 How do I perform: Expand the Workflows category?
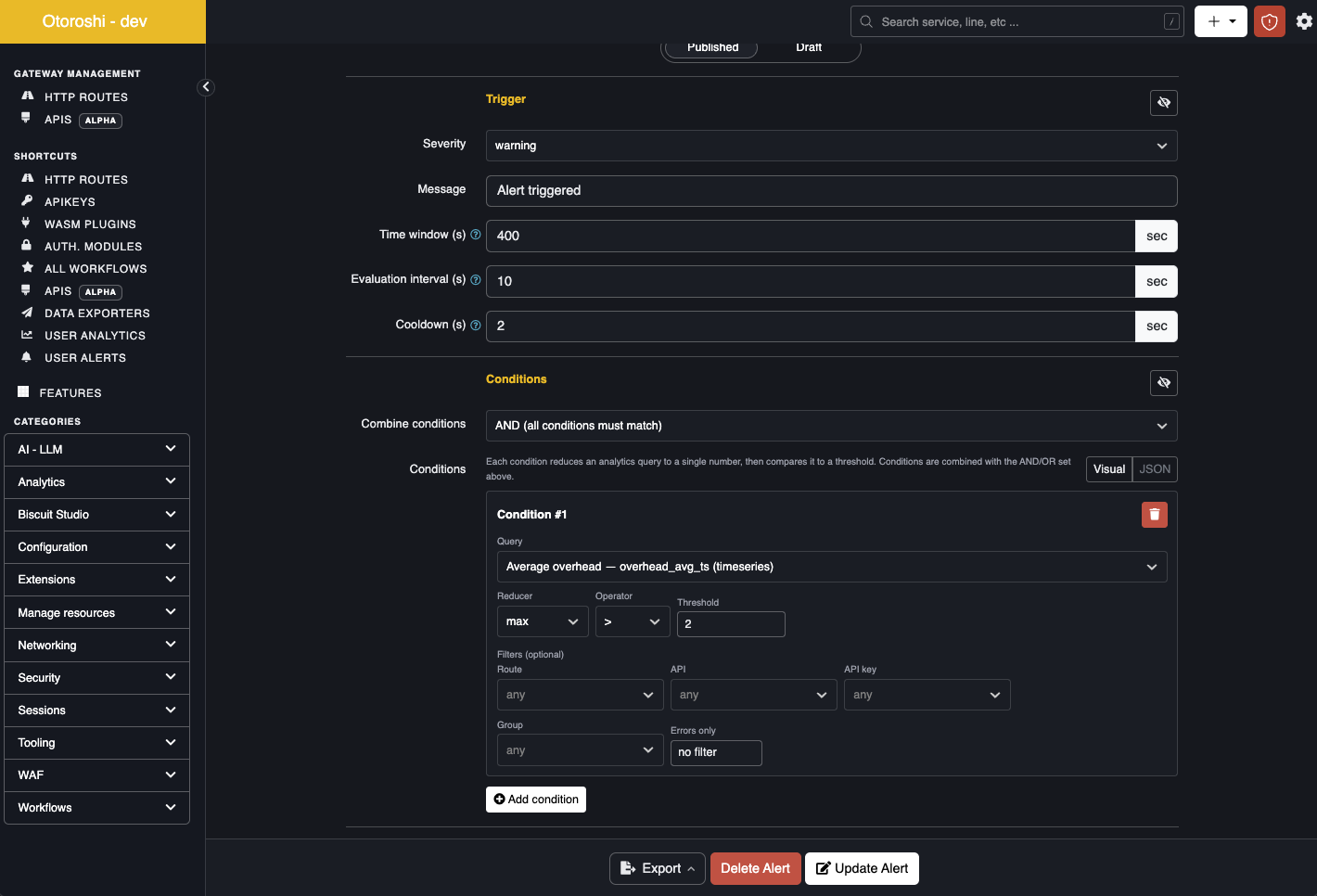[97, 808]
